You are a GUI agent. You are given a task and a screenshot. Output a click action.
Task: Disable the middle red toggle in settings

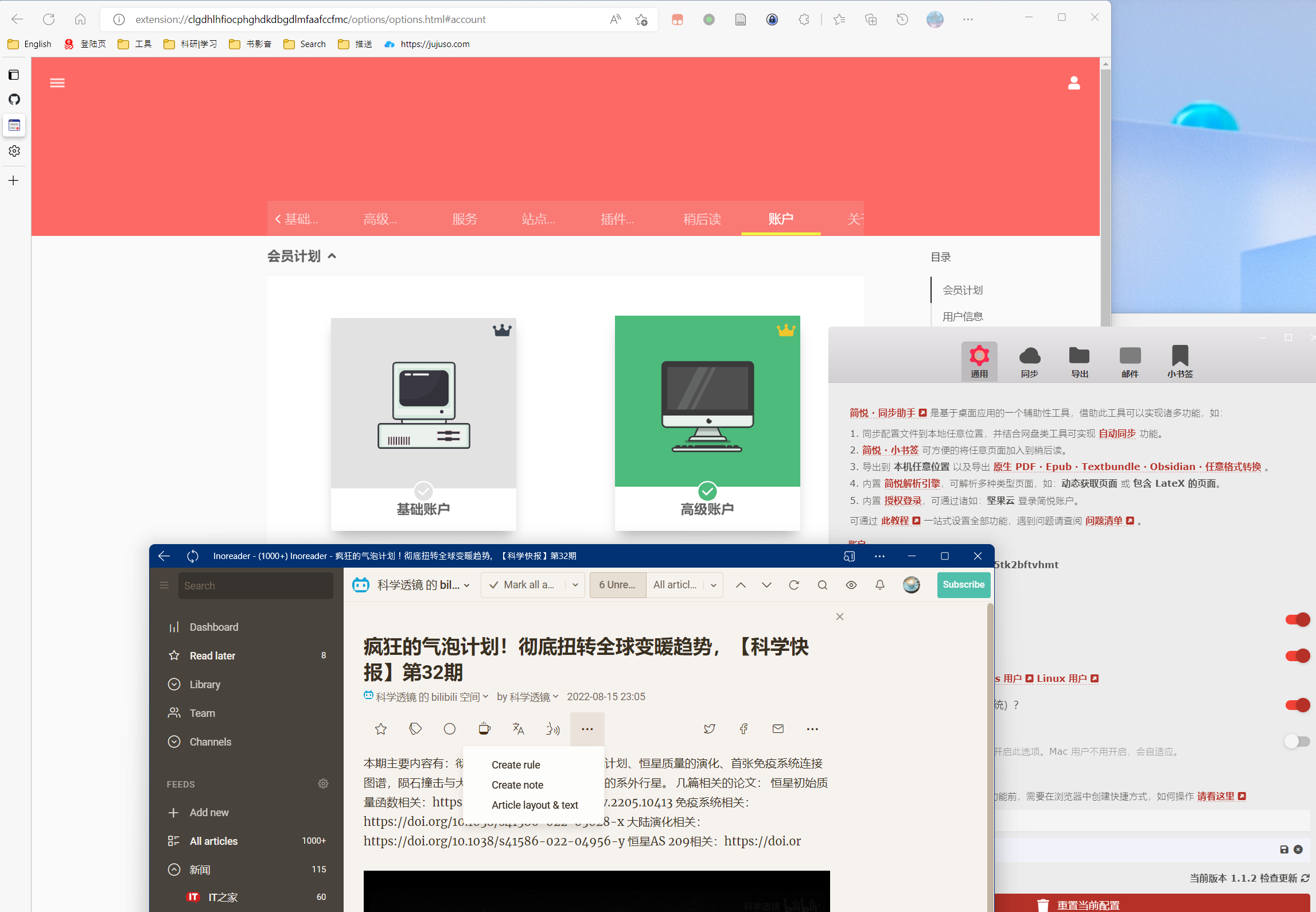(1298, 655)
